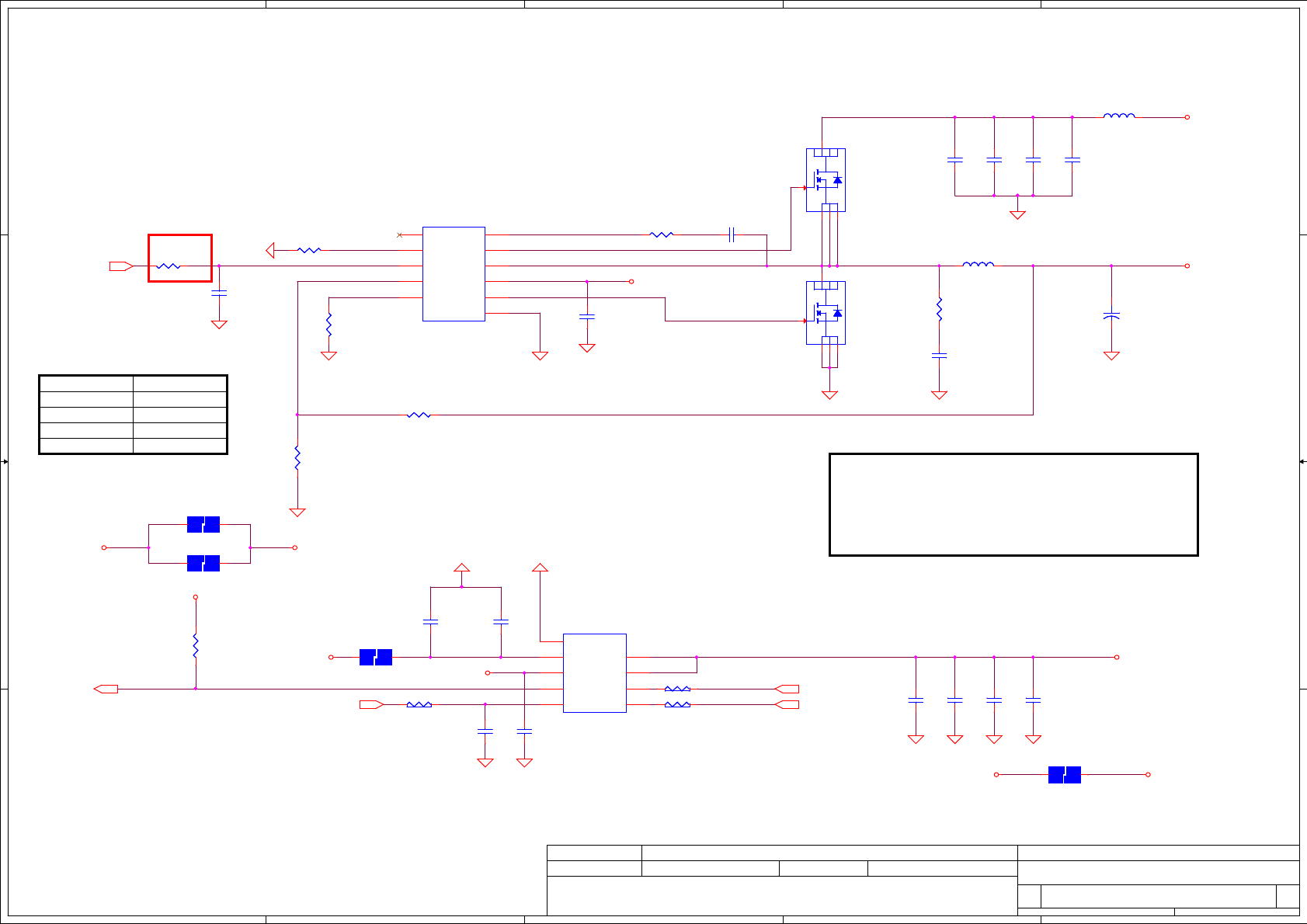1307x924 pixels.
Task: Click the inductor after the MOSFET switch node
Action: pos(978,265)
